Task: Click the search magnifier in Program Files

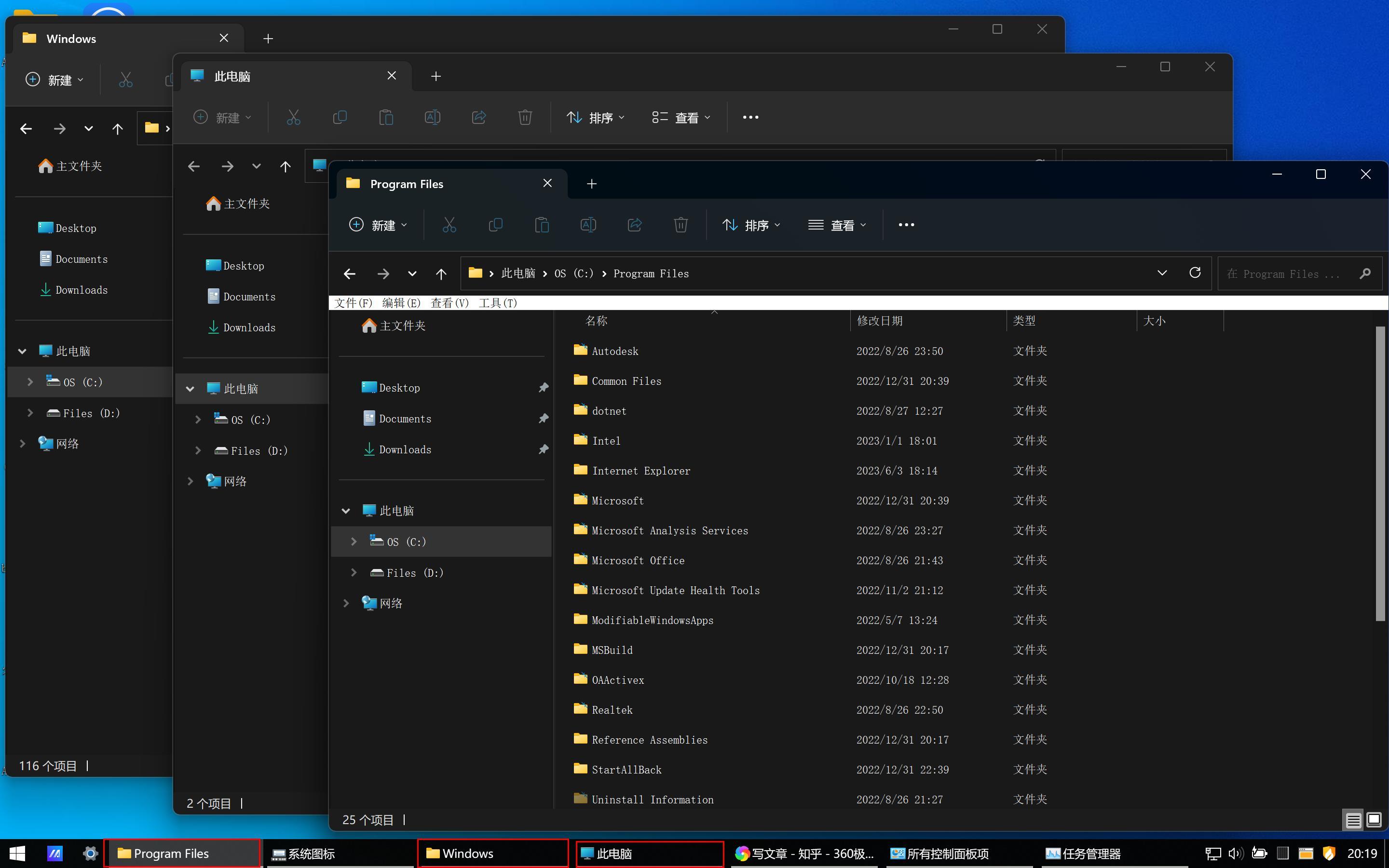Action: point(1365,274)
